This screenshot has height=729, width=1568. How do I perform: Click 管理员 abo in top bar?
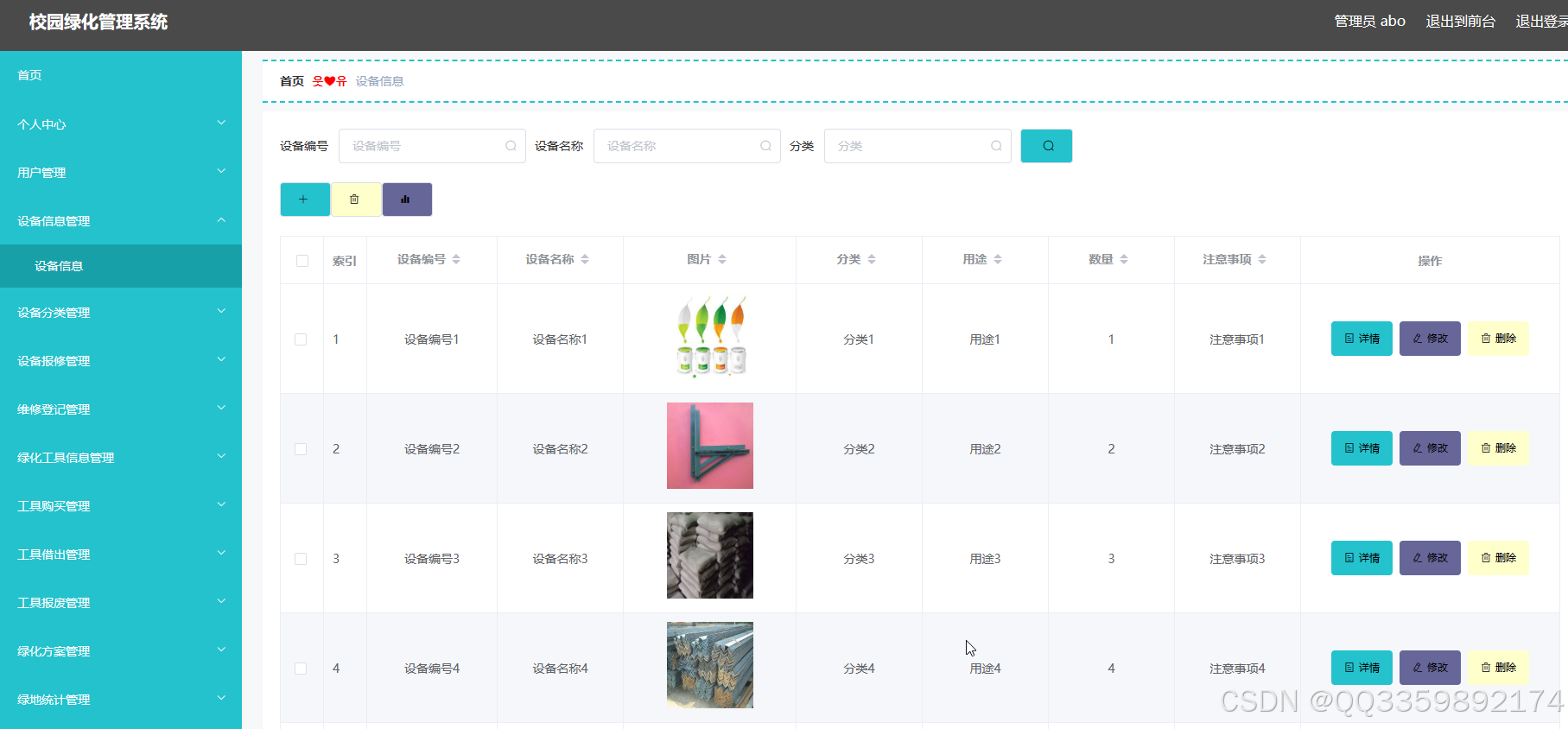click(1369, 22)
